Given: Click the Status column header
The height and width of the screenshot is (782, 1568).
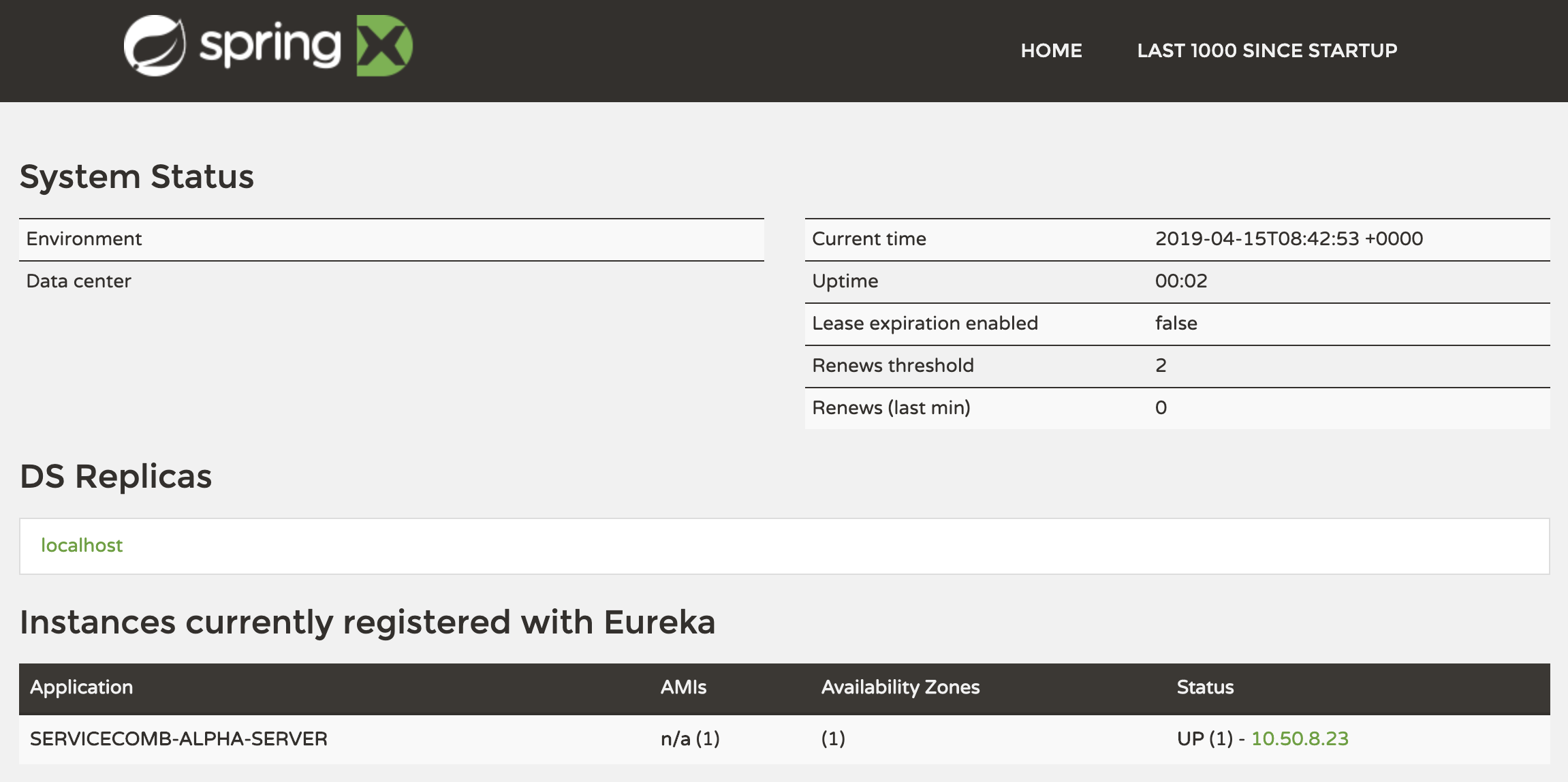Looking at the screenshot, I should click(x=1205, y=687).
